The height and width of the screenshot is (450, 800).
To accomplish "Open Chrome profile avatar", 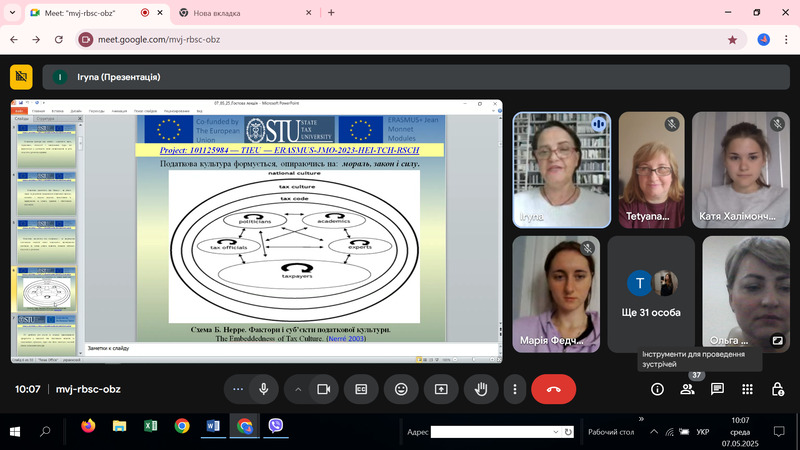I will click(763, 39).
